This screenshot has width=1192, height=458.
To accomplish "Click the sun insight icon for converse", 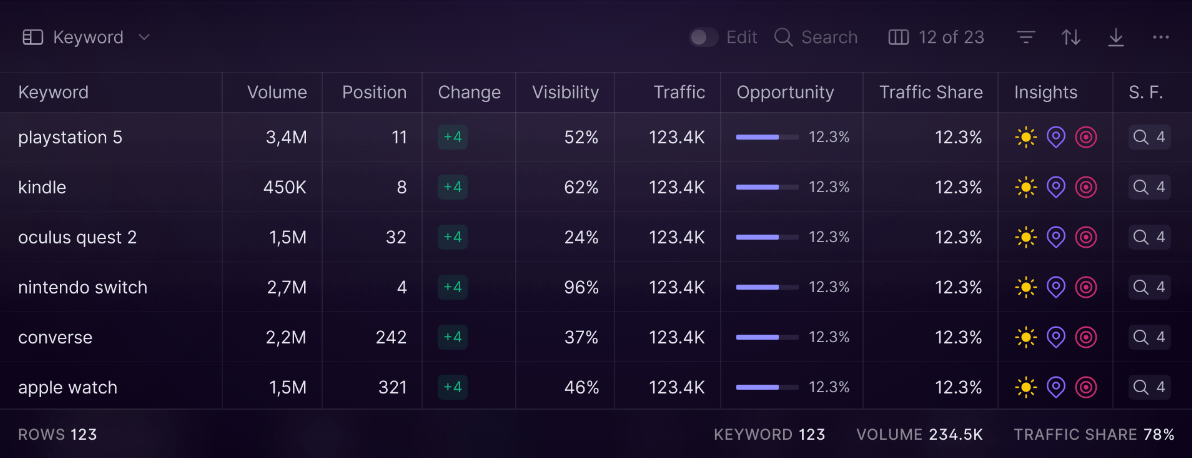I will click(x=1026, y=337).
